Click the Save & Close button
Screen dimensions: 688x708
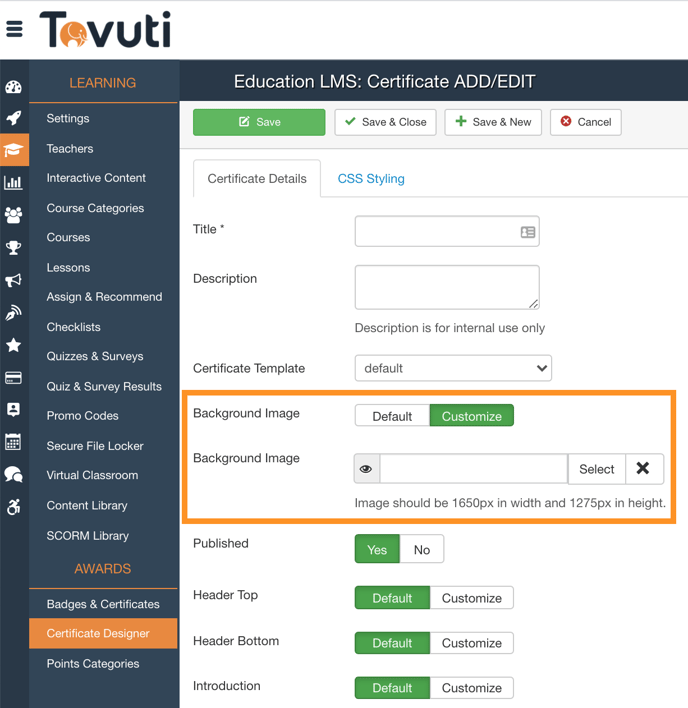[385, 122]
